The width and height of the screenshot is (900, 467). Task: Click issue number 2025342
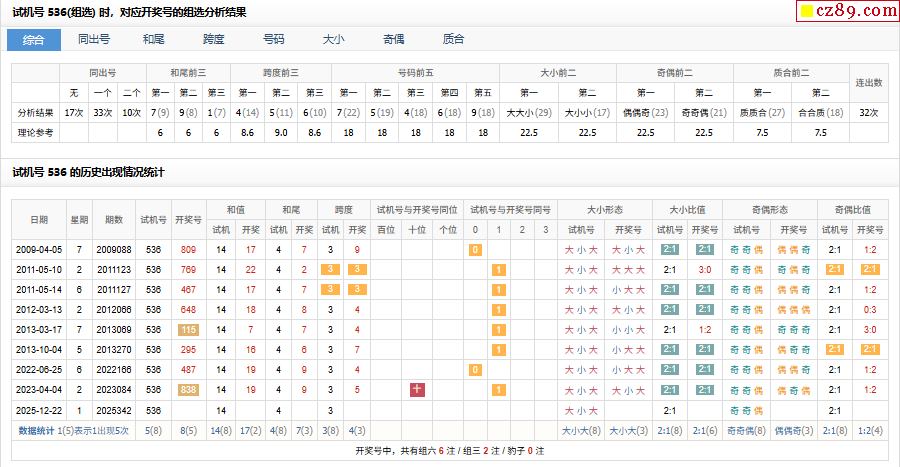tap(114, 409)
